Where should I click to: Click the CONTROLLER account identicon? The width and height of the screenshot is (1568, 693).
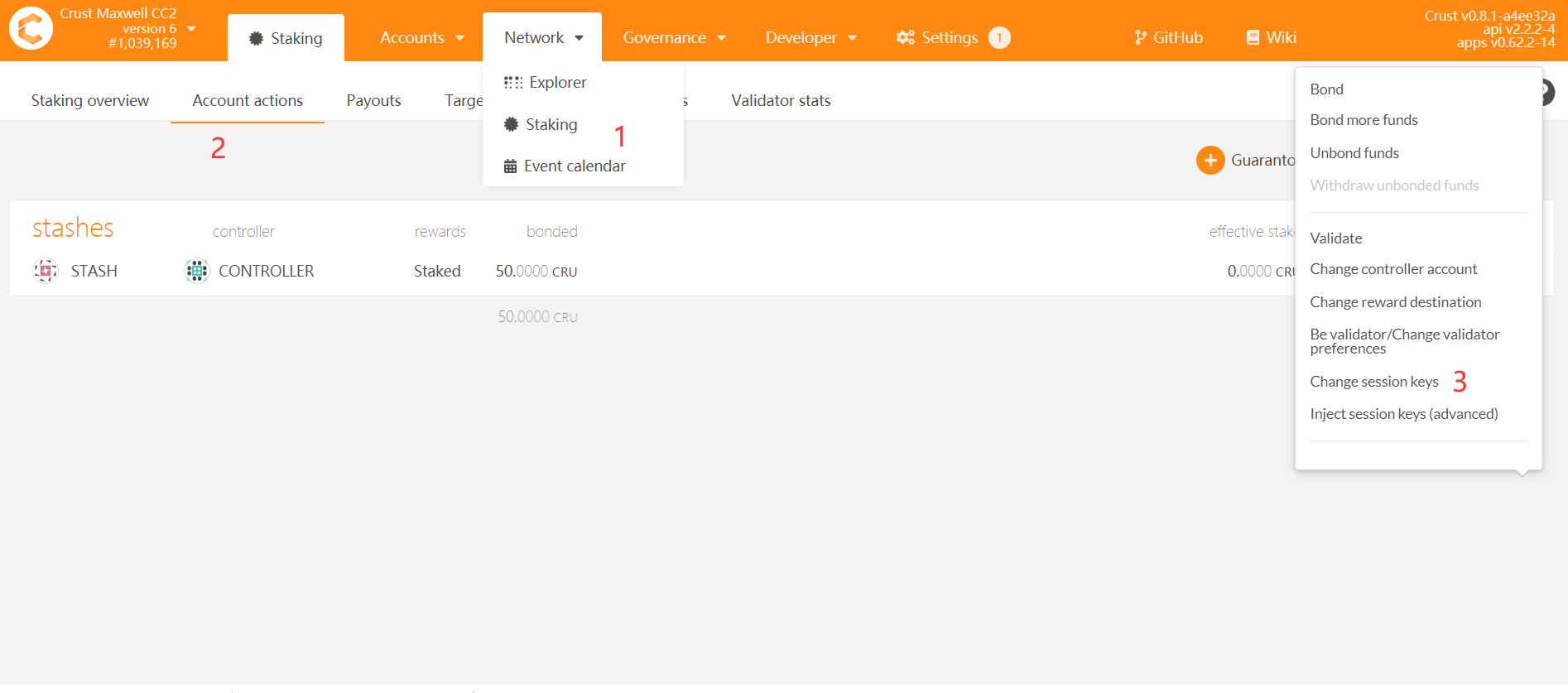[196, 271]
